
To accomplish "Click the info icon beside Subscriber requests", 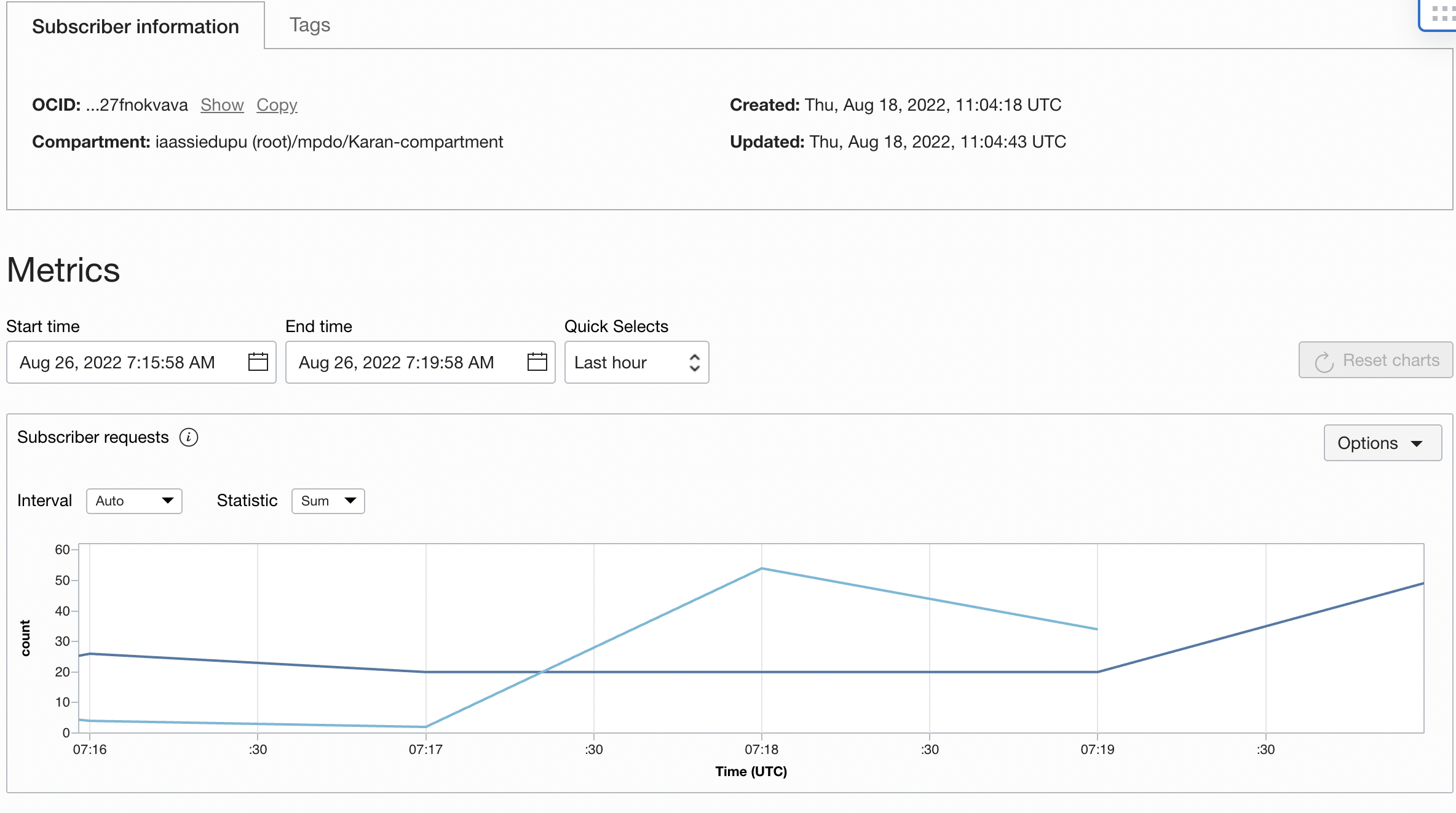I will click(x=188, y=437).
